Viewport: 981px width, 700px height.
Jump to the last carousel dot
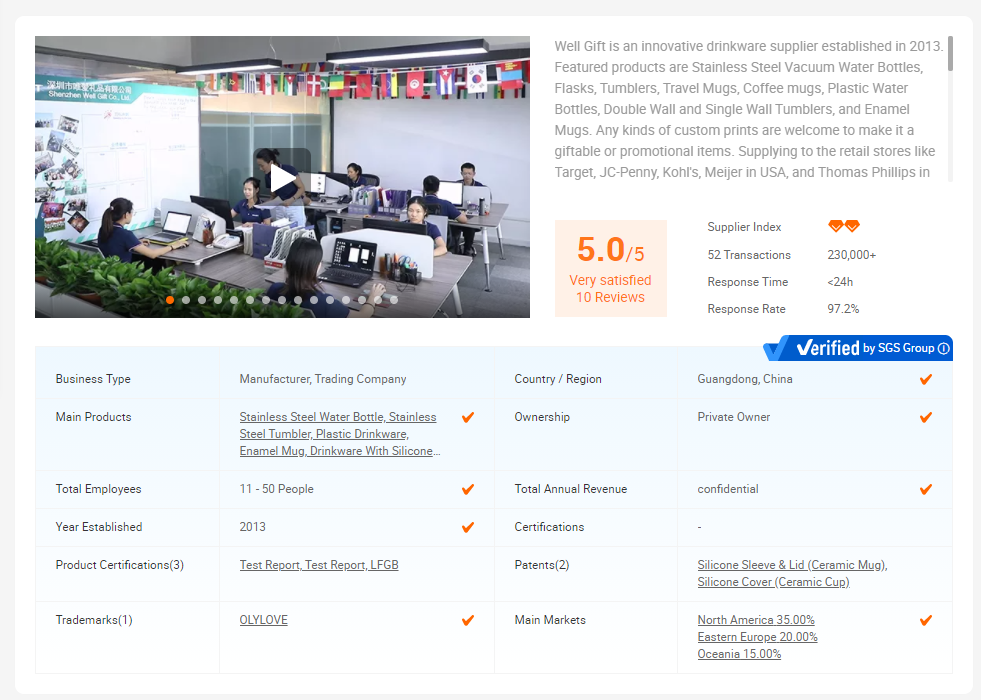click(394, 300)
